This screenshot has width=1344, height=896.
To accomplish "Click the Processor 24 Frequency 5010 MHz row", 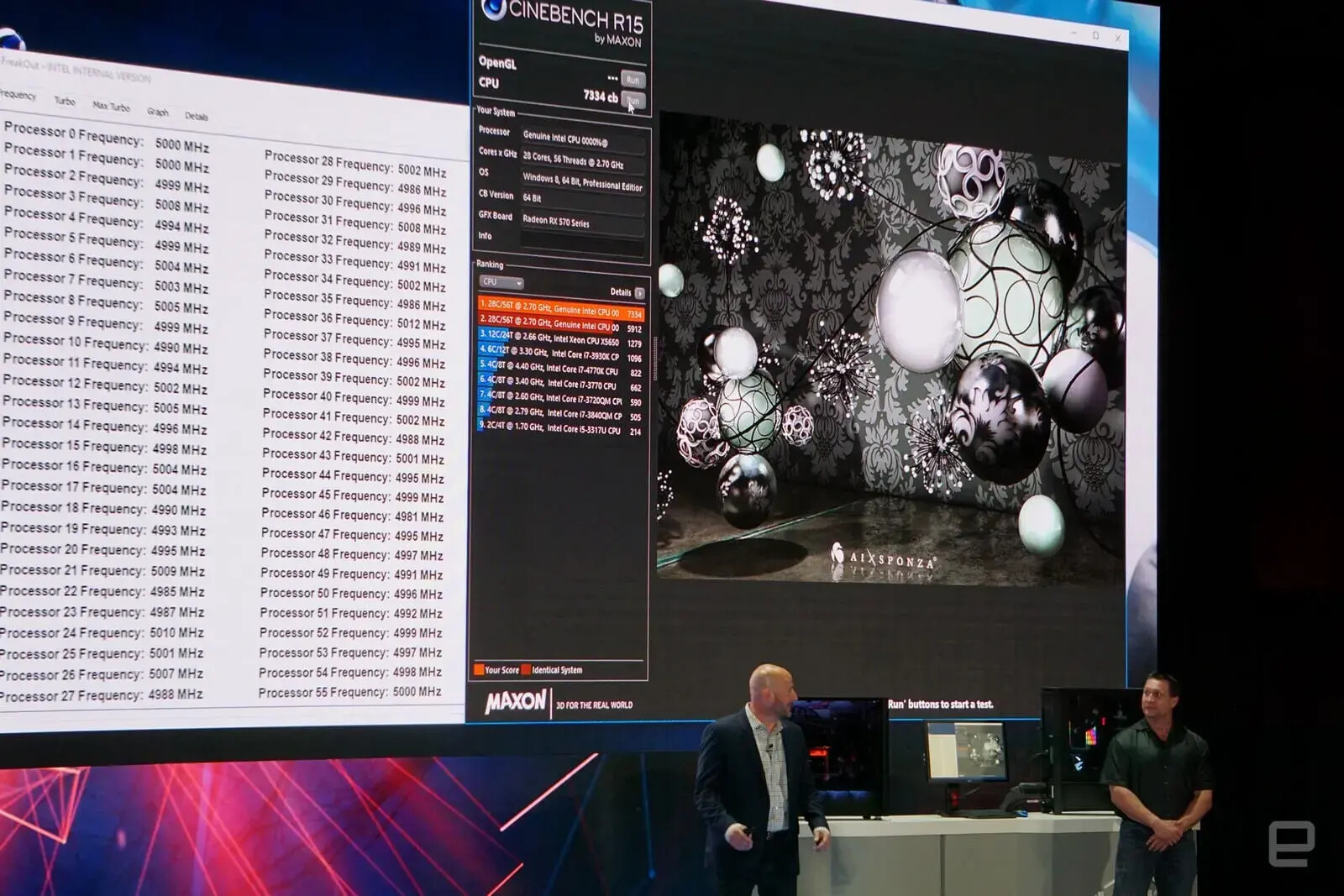I will tap(102, 632).
